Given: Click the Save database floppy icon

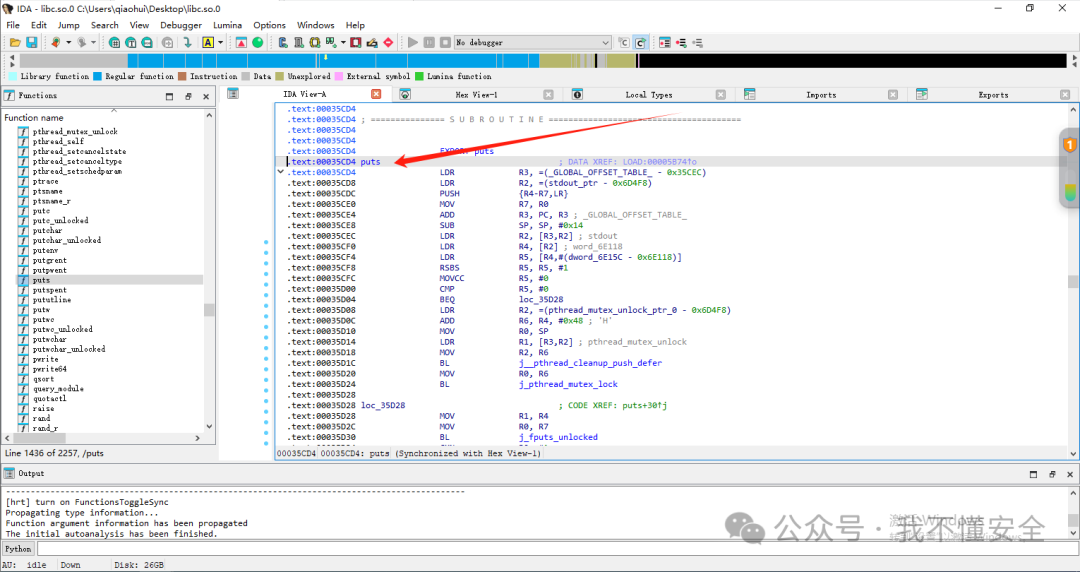Looking at the screenshot, I should coord(31,43).
